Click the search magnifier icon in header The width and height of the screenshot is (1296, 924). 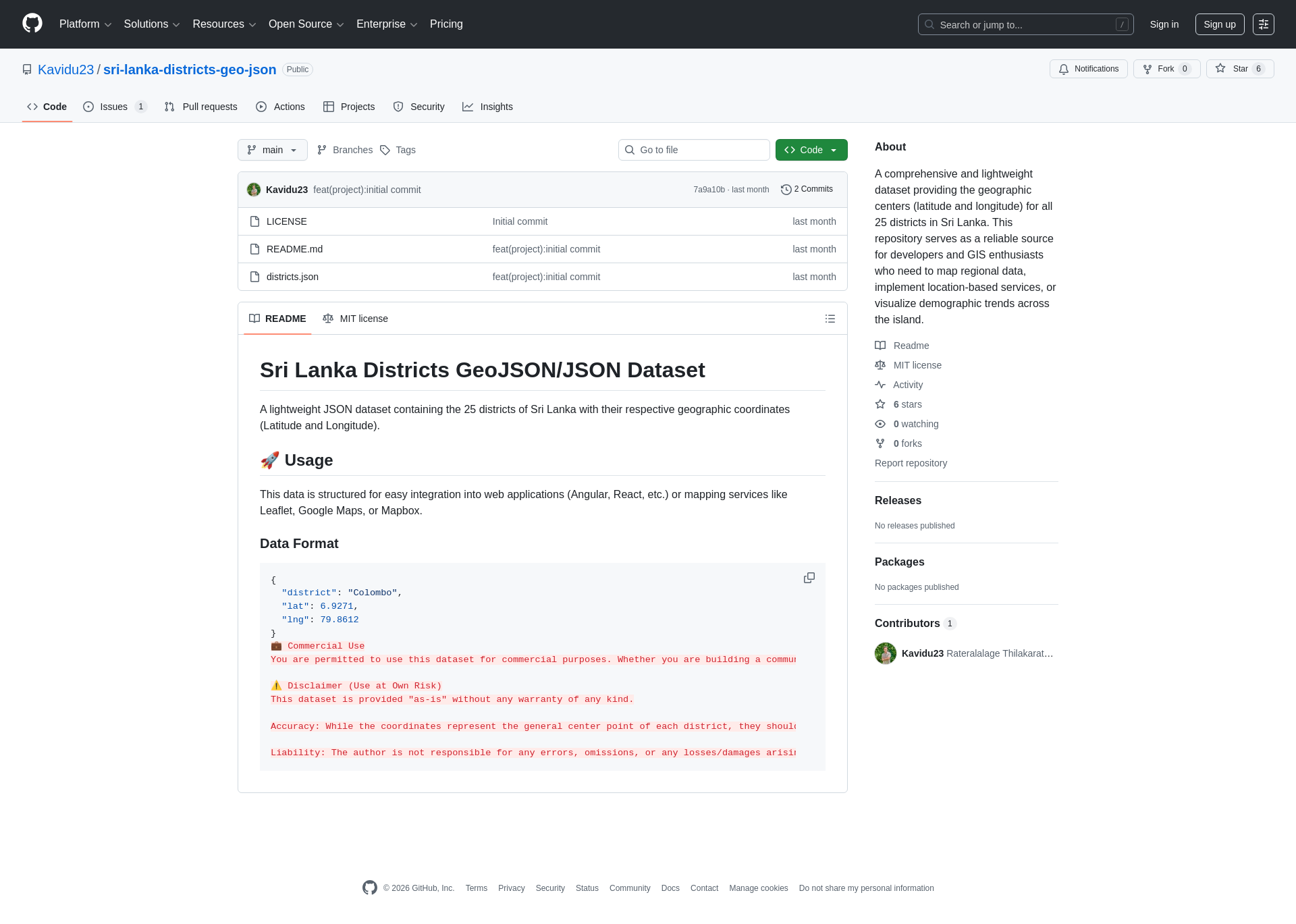pyautogui.click(x=929, y=24)
